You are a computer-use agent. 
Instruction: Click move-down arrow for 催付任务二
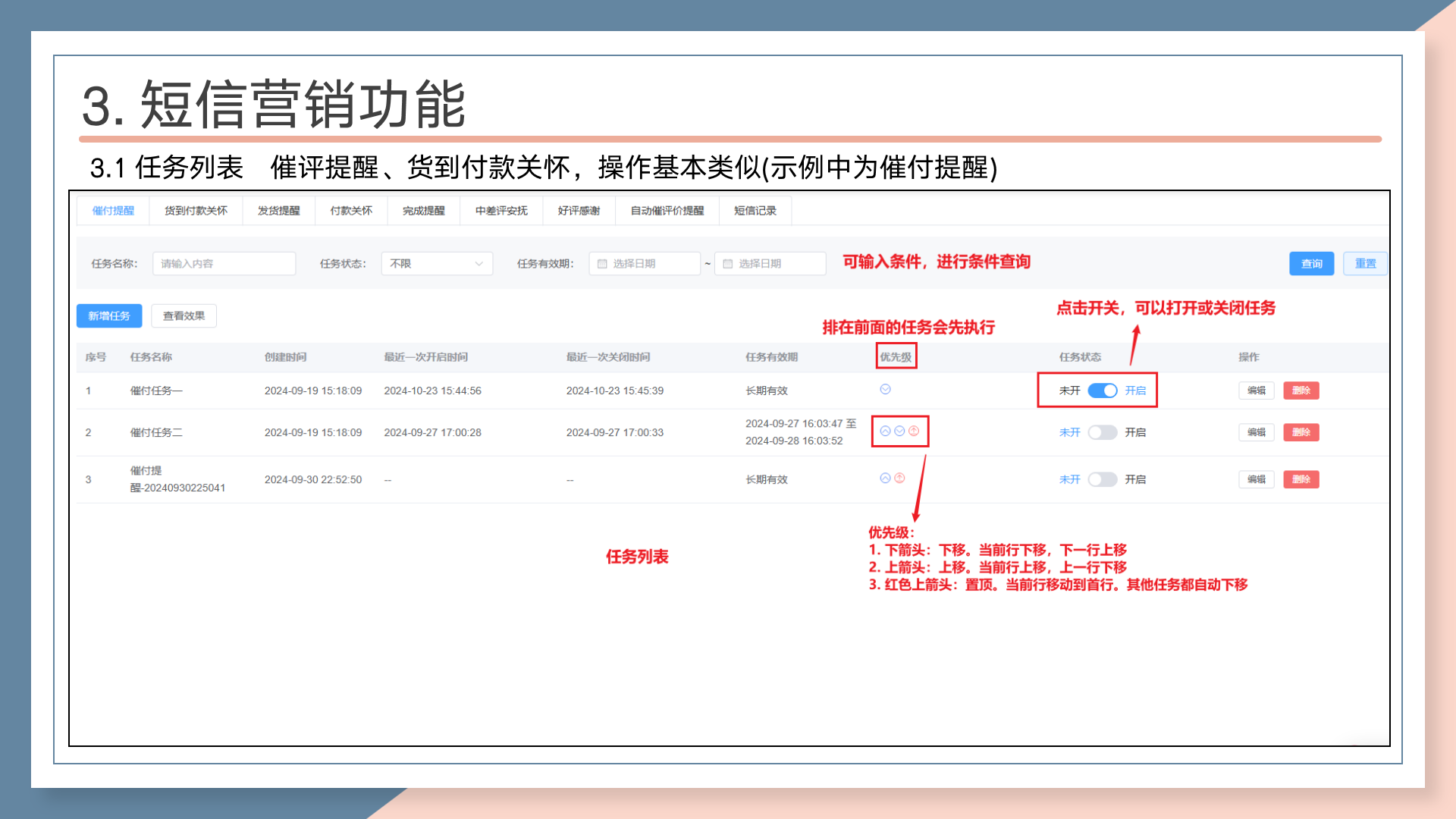(x=899, y=431)
